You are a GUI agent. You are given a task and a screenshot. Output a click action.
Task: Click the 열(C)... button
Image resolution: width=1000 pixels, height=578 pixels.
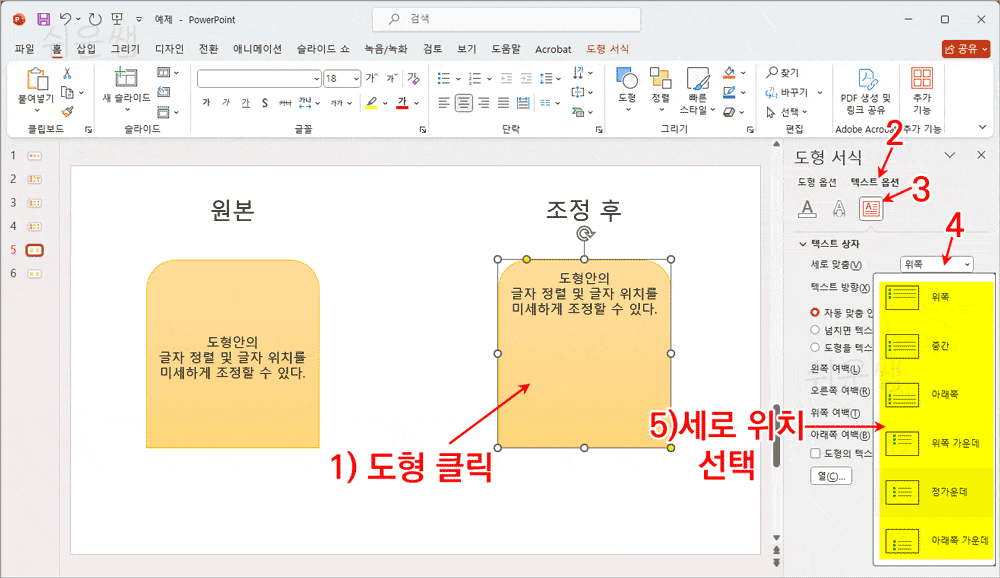829,476
